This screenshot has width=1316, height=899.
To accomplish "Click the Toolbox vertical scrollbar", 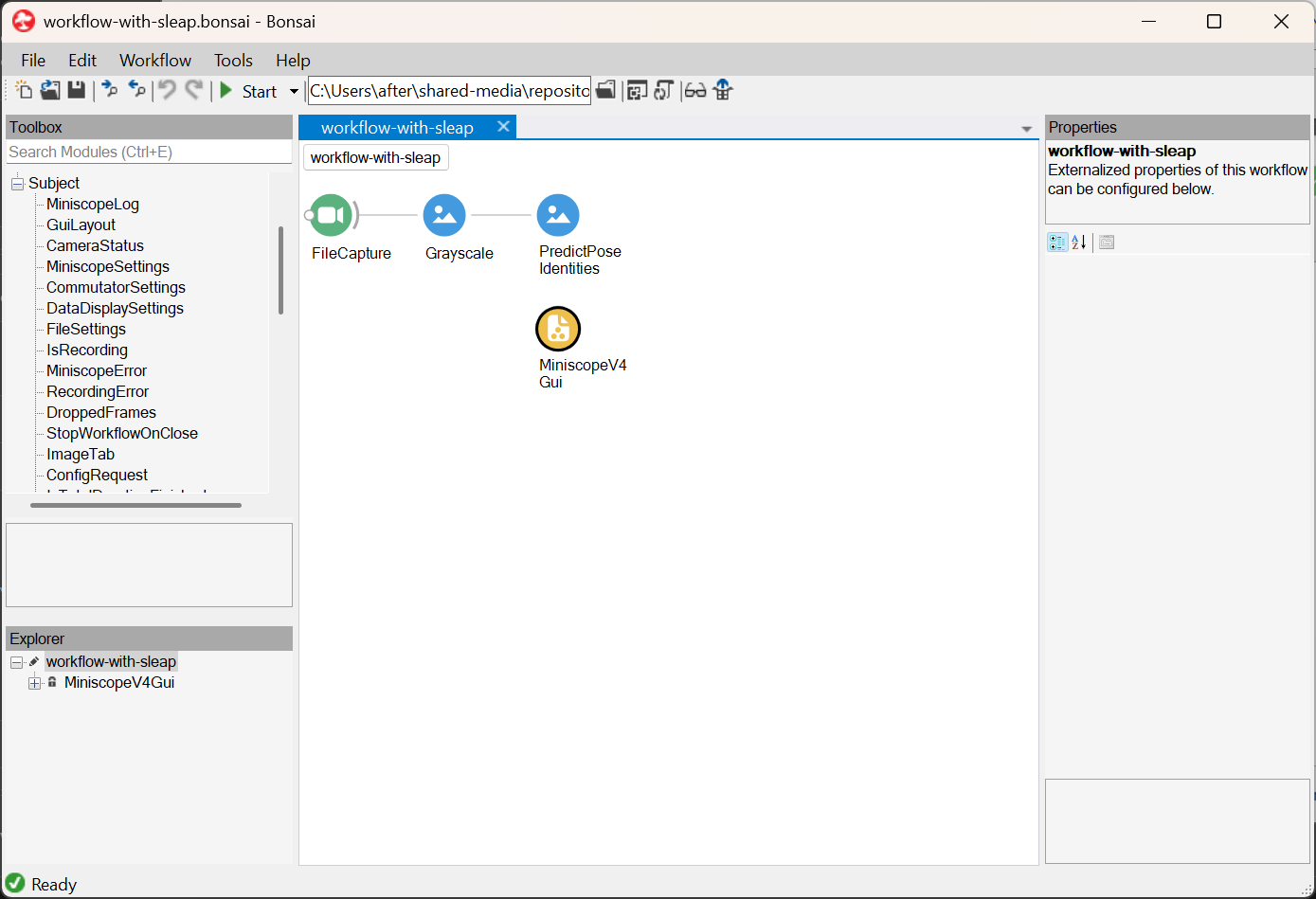I will 280,270.
